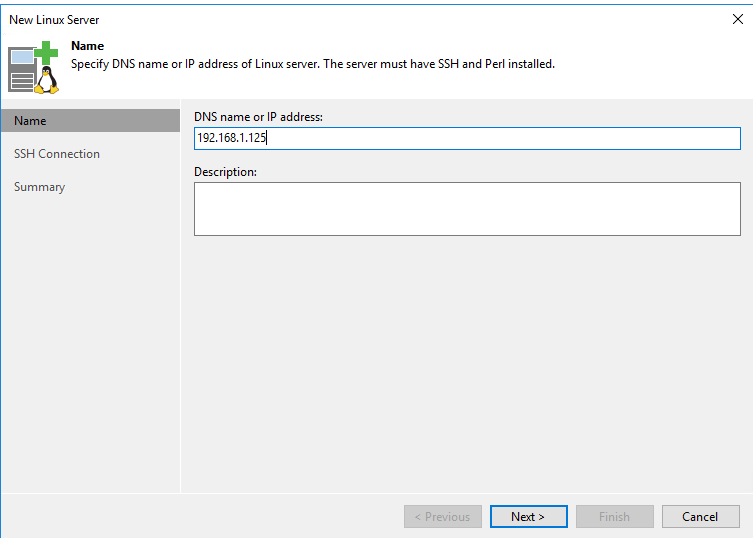
Task: Click into the Description text box
Action: pyautogui.click(x=467, y=209)
